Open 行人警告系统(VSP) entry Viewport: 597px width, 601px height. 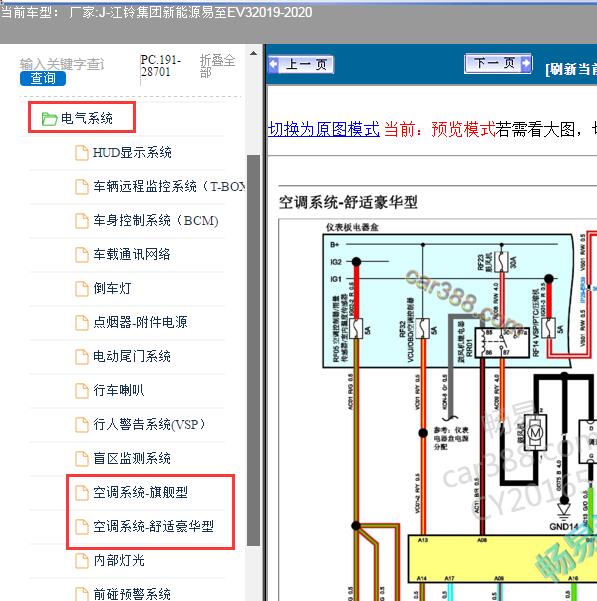click(149, 424)
